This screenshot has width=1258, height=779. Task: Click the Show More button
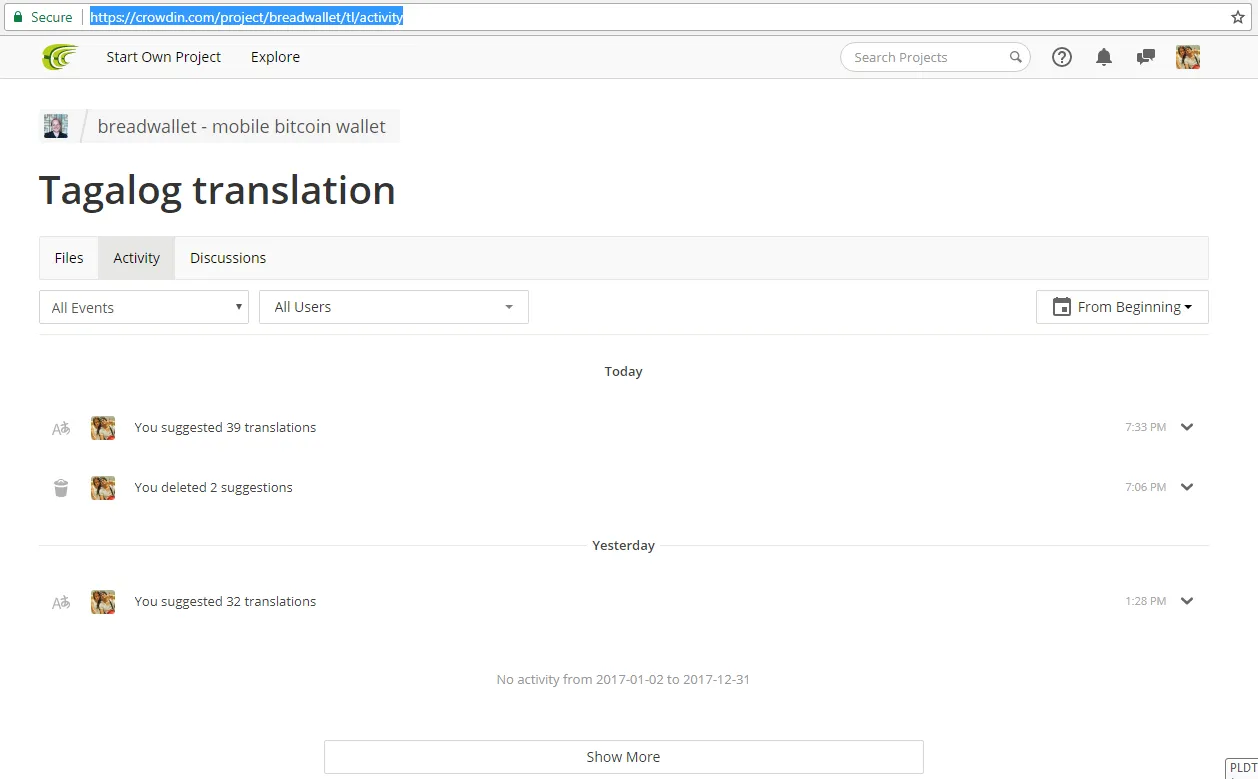pos(623,757)
